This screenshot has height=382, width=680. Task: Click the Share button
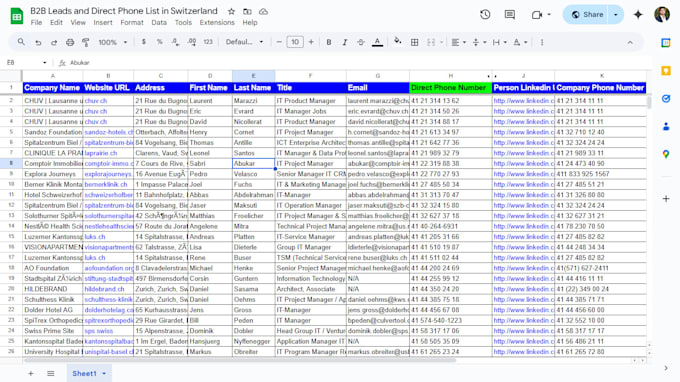point(587,15)
